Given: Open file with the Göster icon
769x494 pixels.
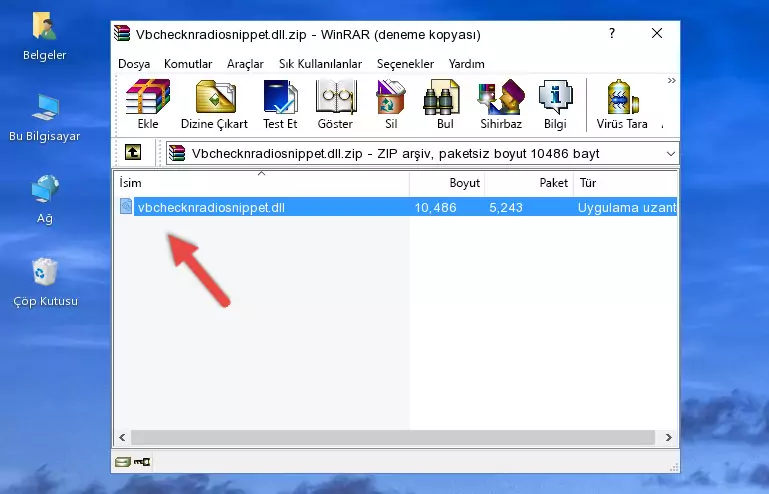Looking at the screenshot, I should pos(335,104).
